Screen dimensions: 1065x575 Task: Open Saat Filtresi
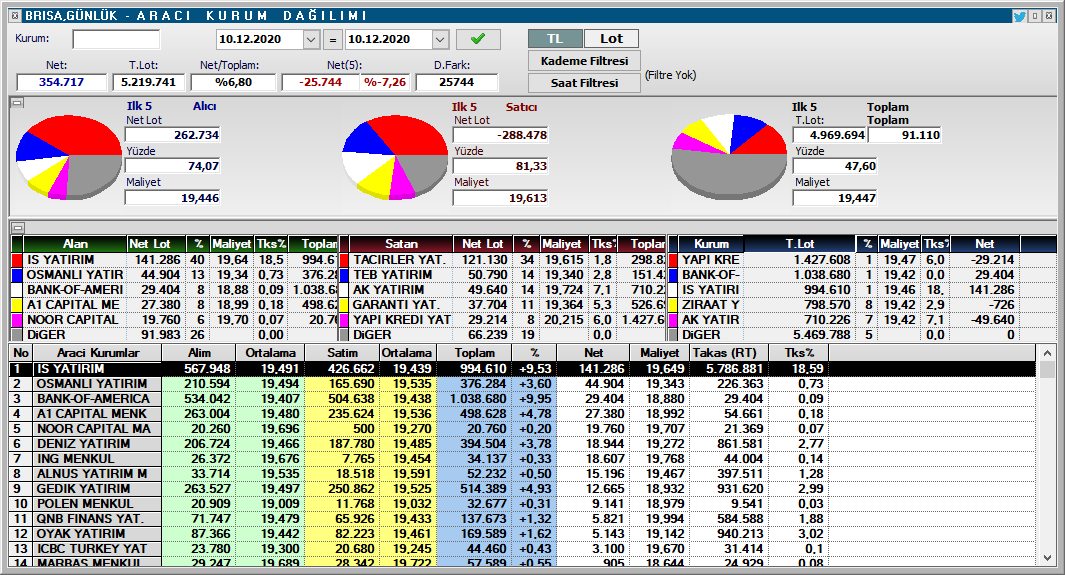[584, 83]
